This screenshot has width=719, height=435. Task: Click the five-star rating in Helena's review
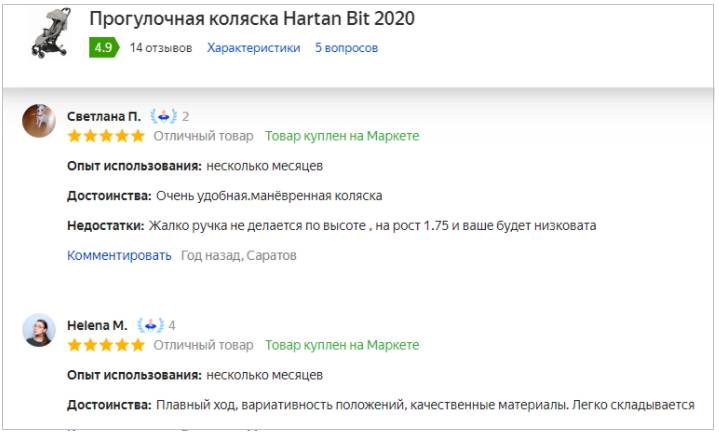[x=106, y=345]
